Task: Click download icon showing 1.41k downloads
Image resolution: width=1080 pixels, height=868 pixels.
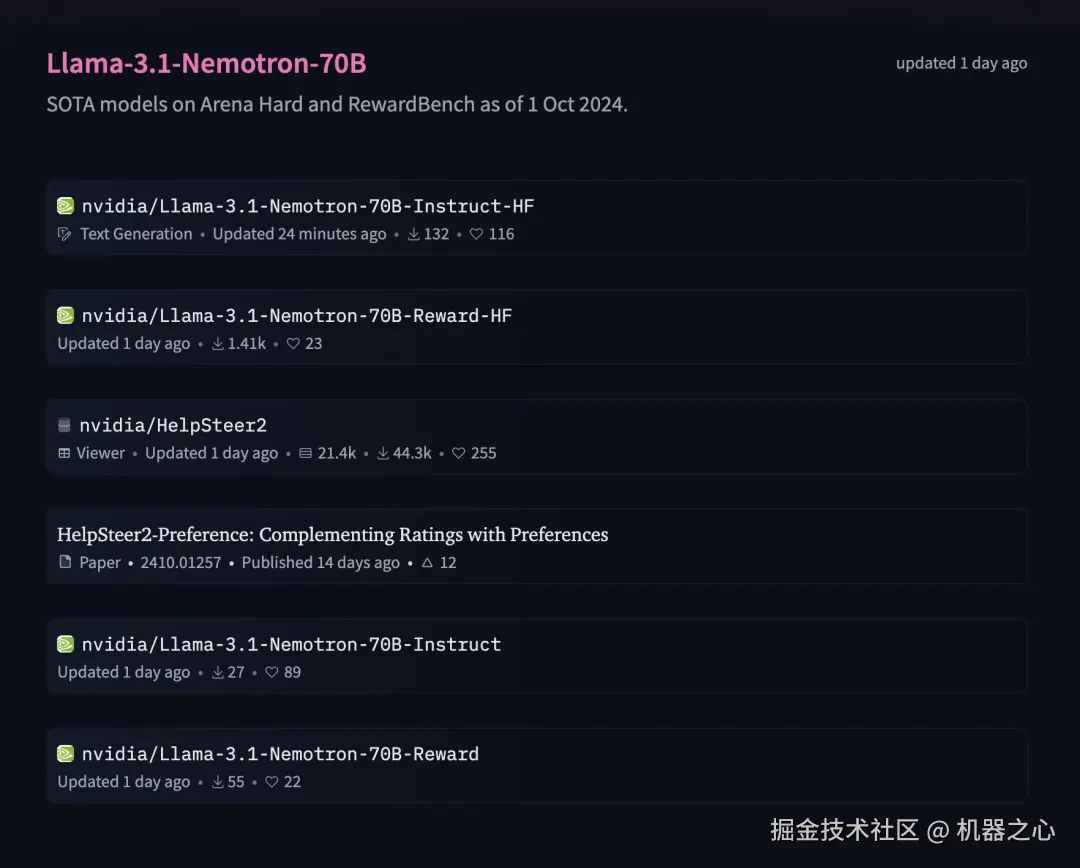Action: [x=218, y=344]
